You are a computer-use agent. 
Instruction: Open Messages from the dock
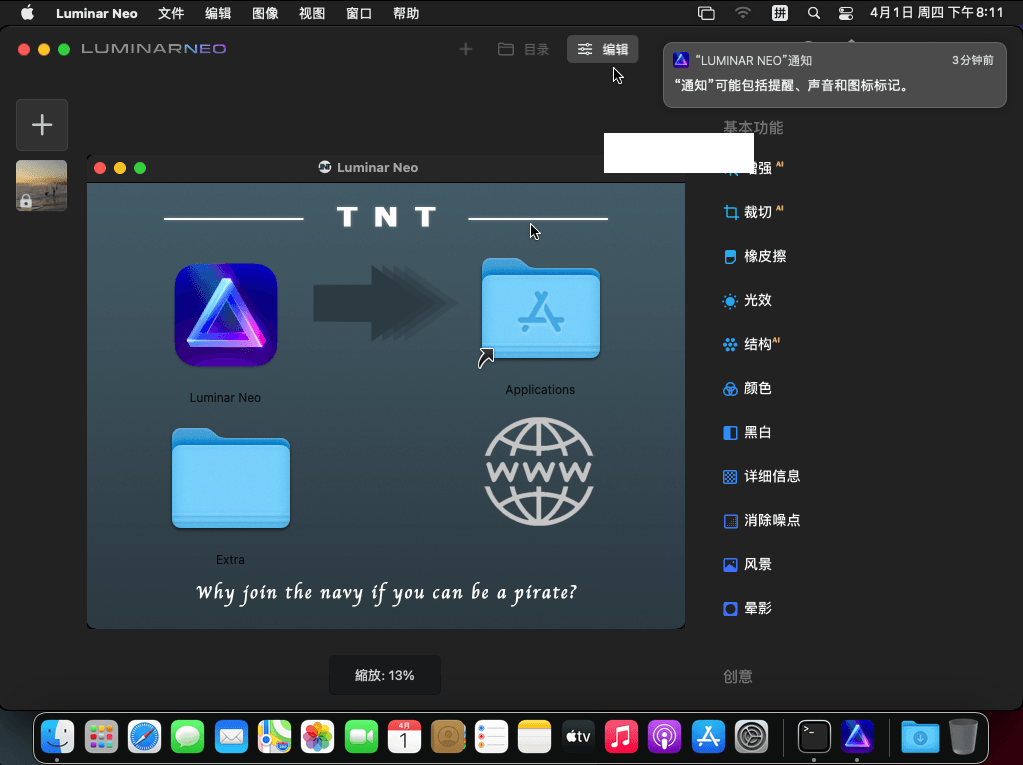187,737
